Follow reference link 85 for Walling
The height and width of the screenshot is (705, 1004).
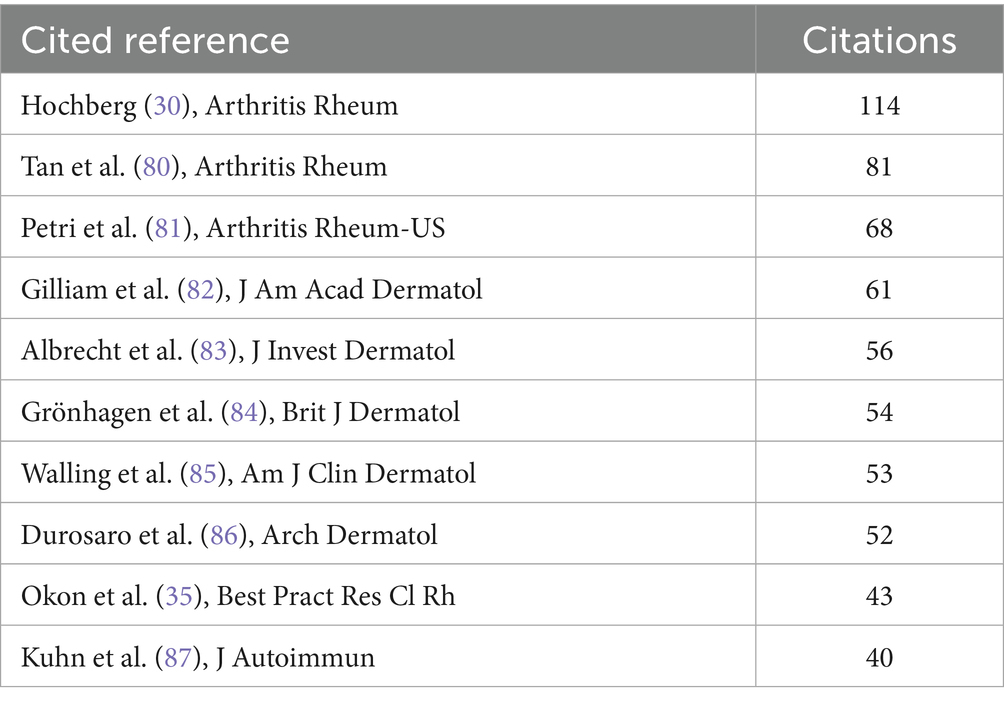click(x=203, y=473)
